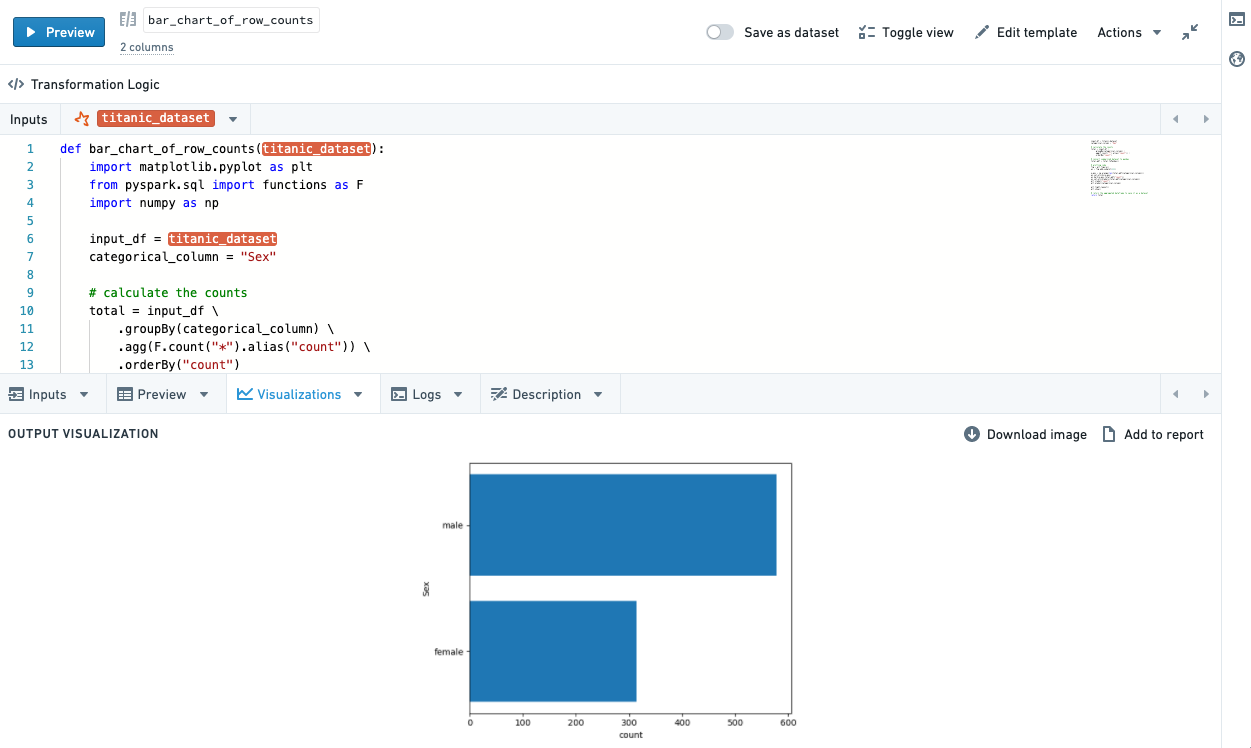Image resolution: width=1251 pixels, height=748 pixels.
Task: Click the Toggle view checklist icon
Action: 867,32
